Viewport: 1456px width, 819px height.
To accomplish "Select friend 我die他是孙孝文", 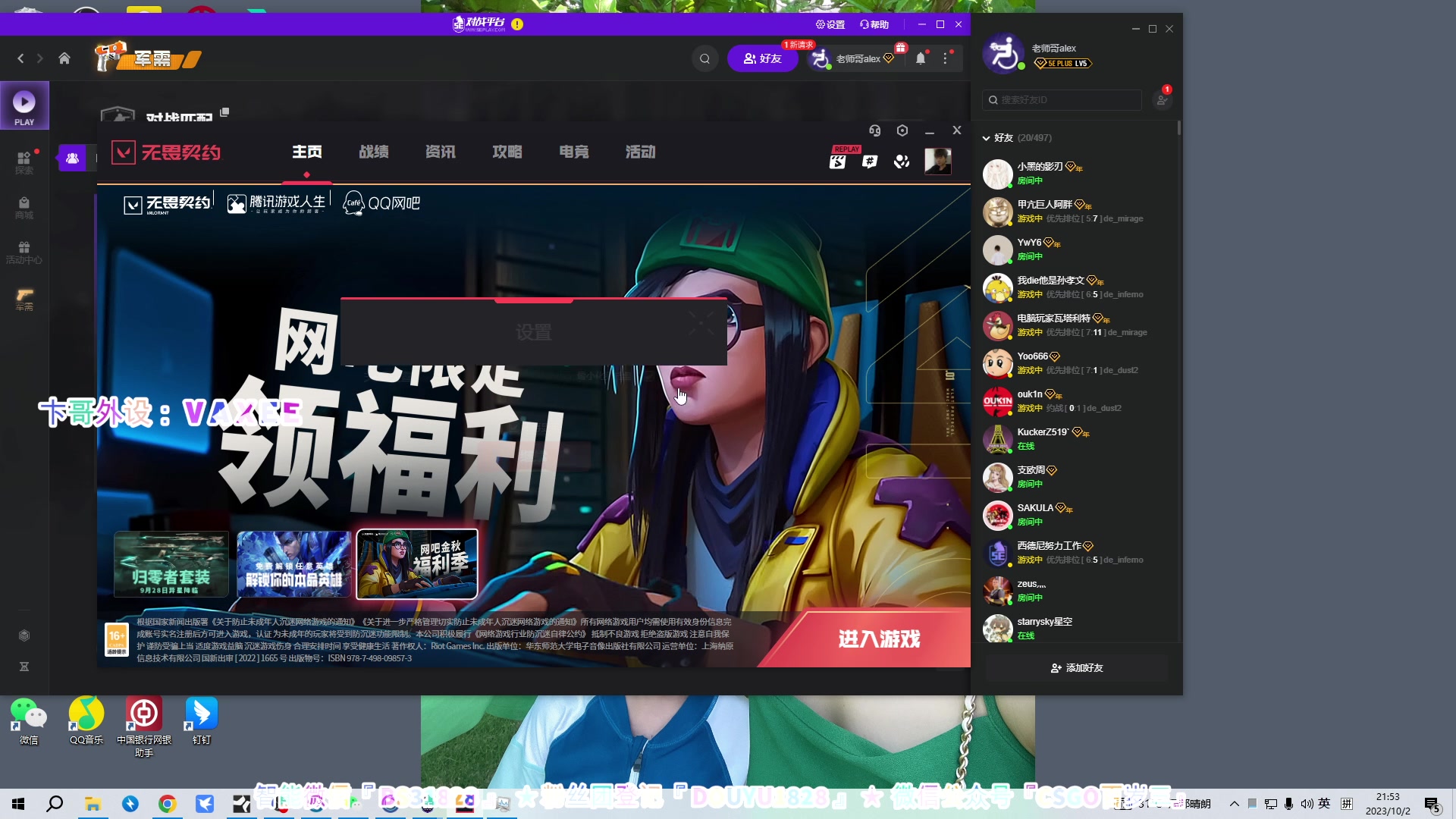I will [1077, 287].
